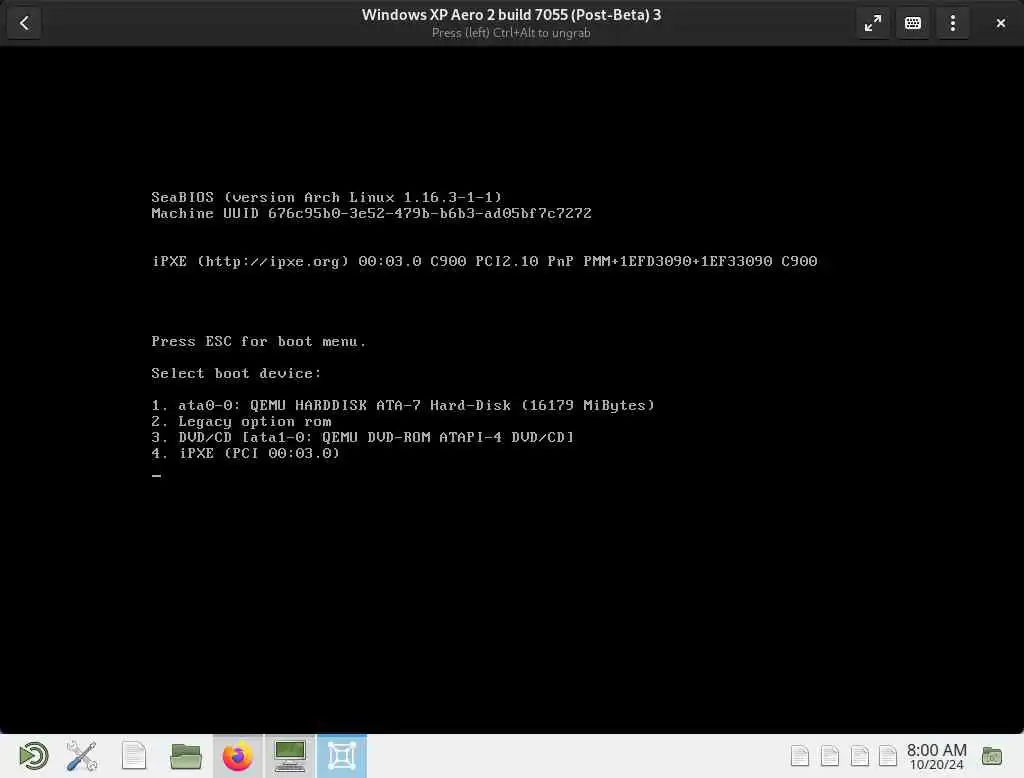The width and height of the screenshot is (1024, 778).
Task: Click the first document tray icon
Action: point(799,756)
